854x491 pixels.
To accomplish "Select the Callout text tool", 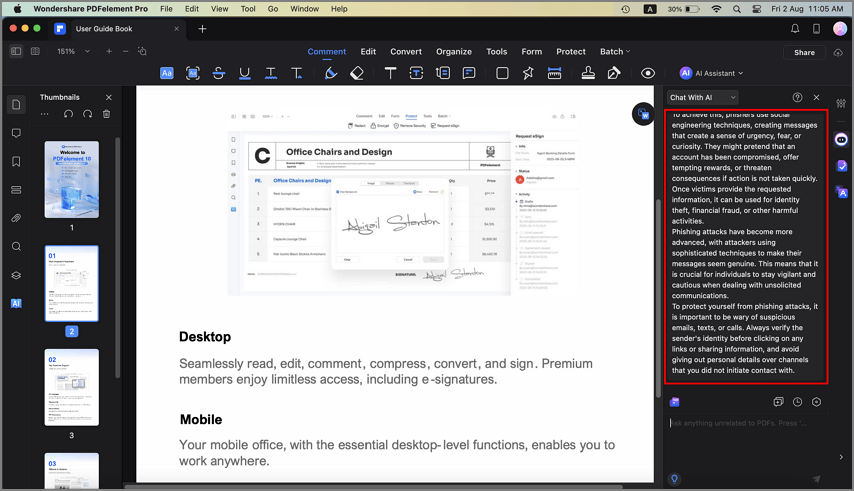I will (x=443, y=73).
